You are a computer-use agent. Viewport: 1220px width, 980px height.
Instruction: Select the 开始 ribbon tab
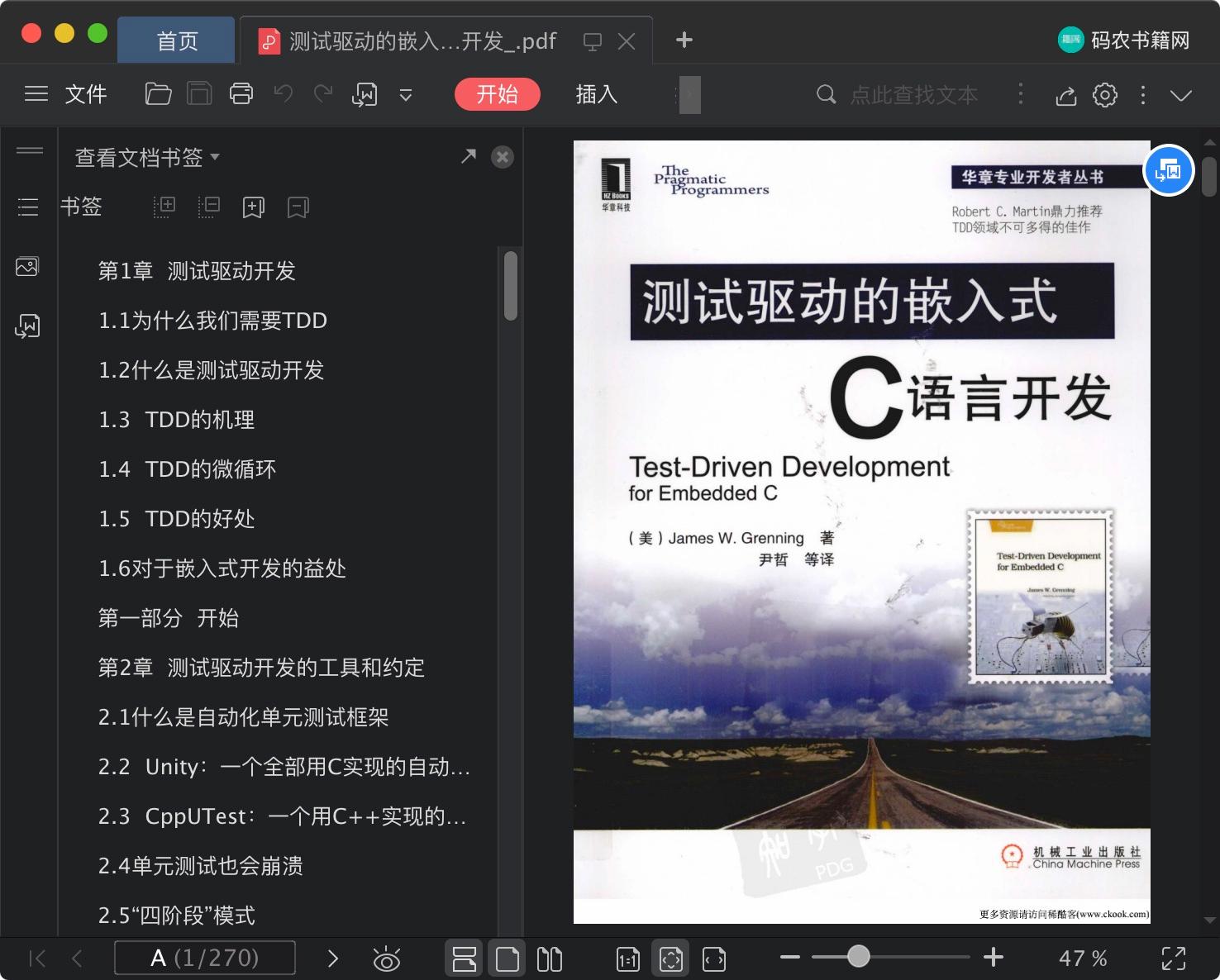coord(497,94)
